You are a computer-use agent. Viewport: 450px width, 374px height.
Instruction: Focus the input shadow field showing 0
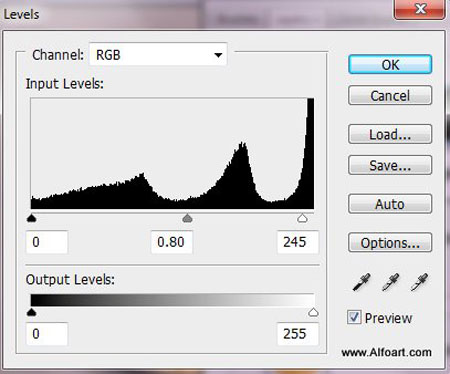click(x=47, y=242)
